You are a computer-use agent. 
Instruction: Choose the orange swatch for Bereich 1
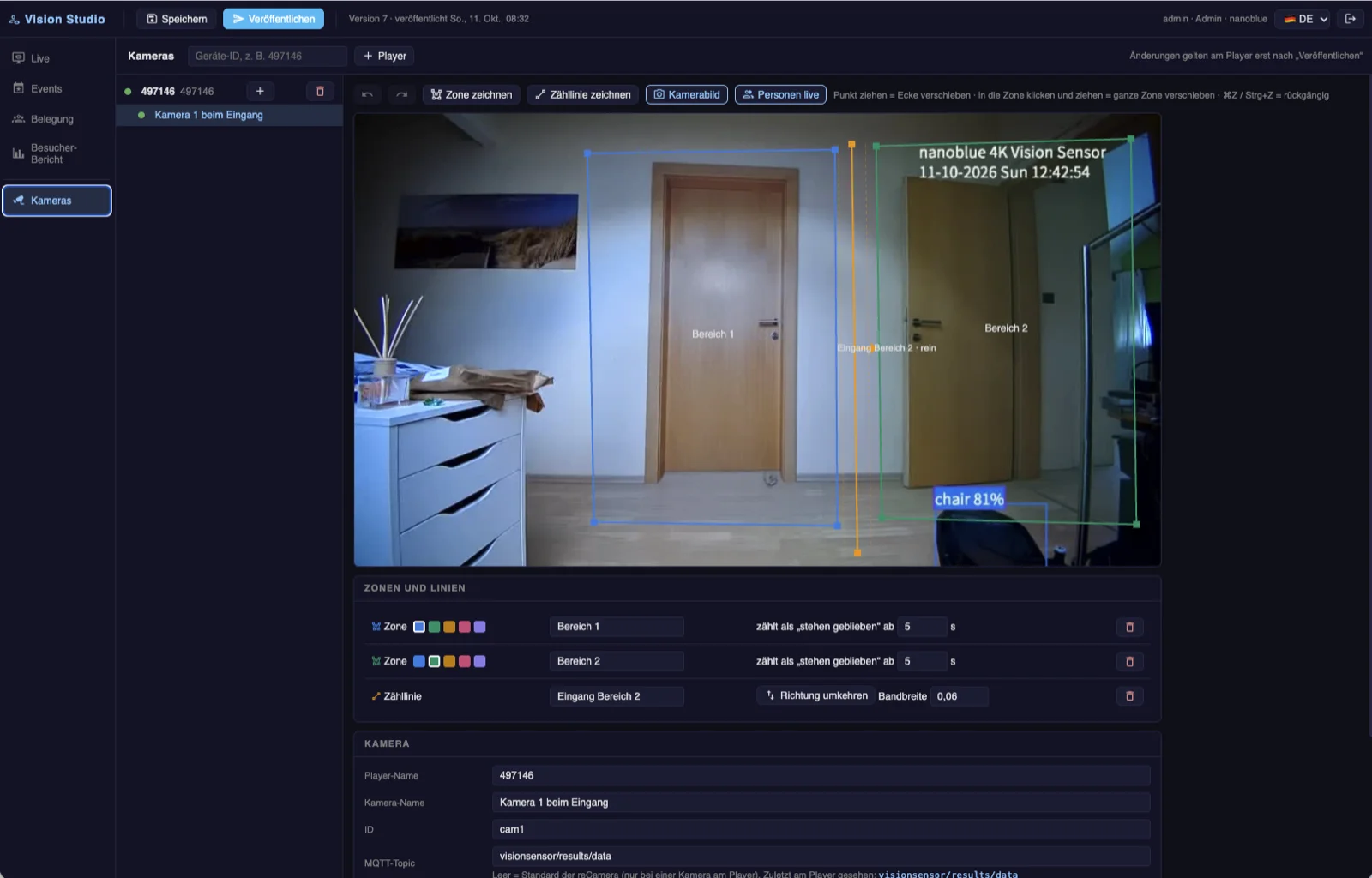pos(449,627)
